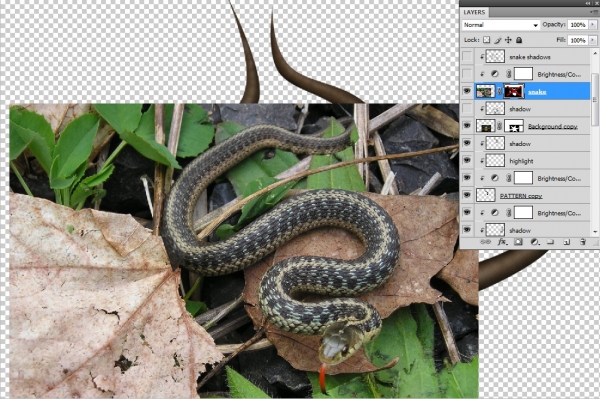Click mask link icon on hidden Brightness/Contrast layer
The height and width of the screenshot is (399, 600).
click(509, 74)
